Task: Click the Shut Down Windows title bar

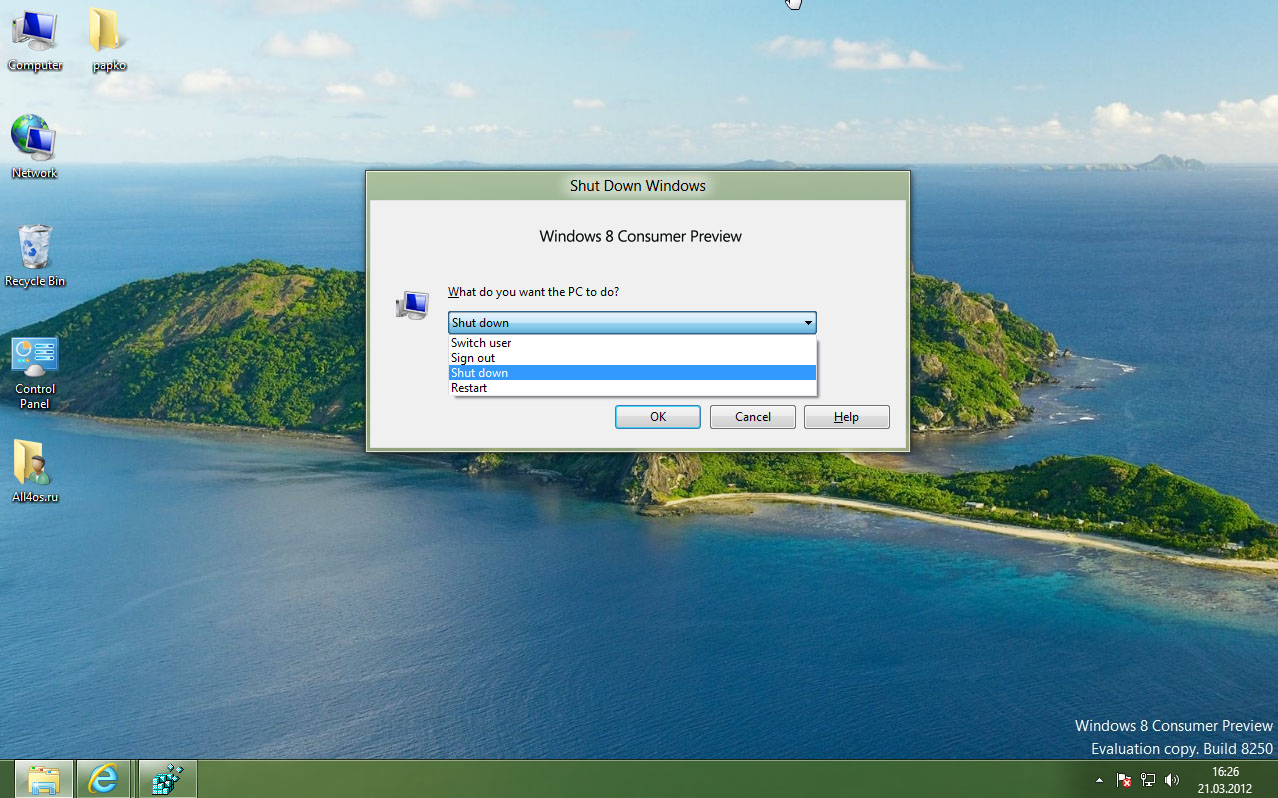Action: 638,186
